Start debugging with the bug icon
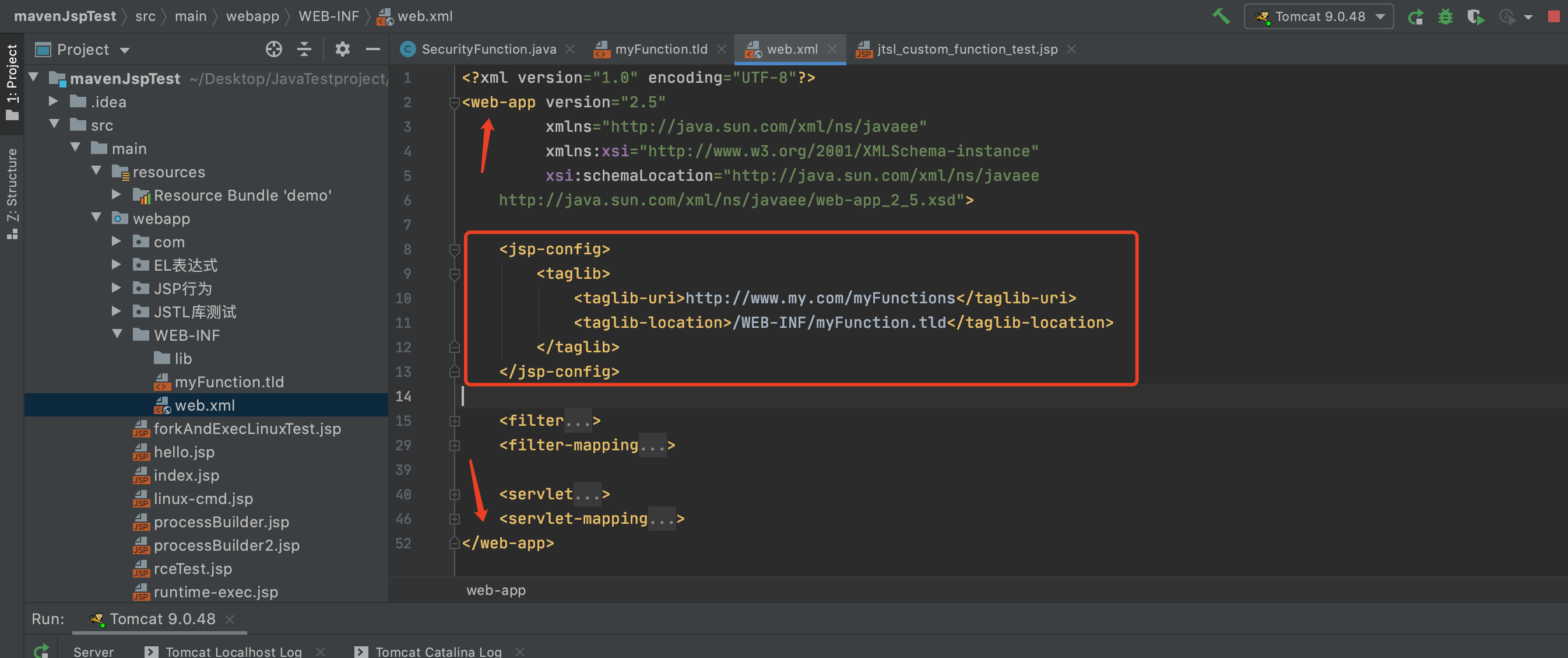This screenshot has height=658, width=1568. pyautogui.click(x=1445, y=16)
